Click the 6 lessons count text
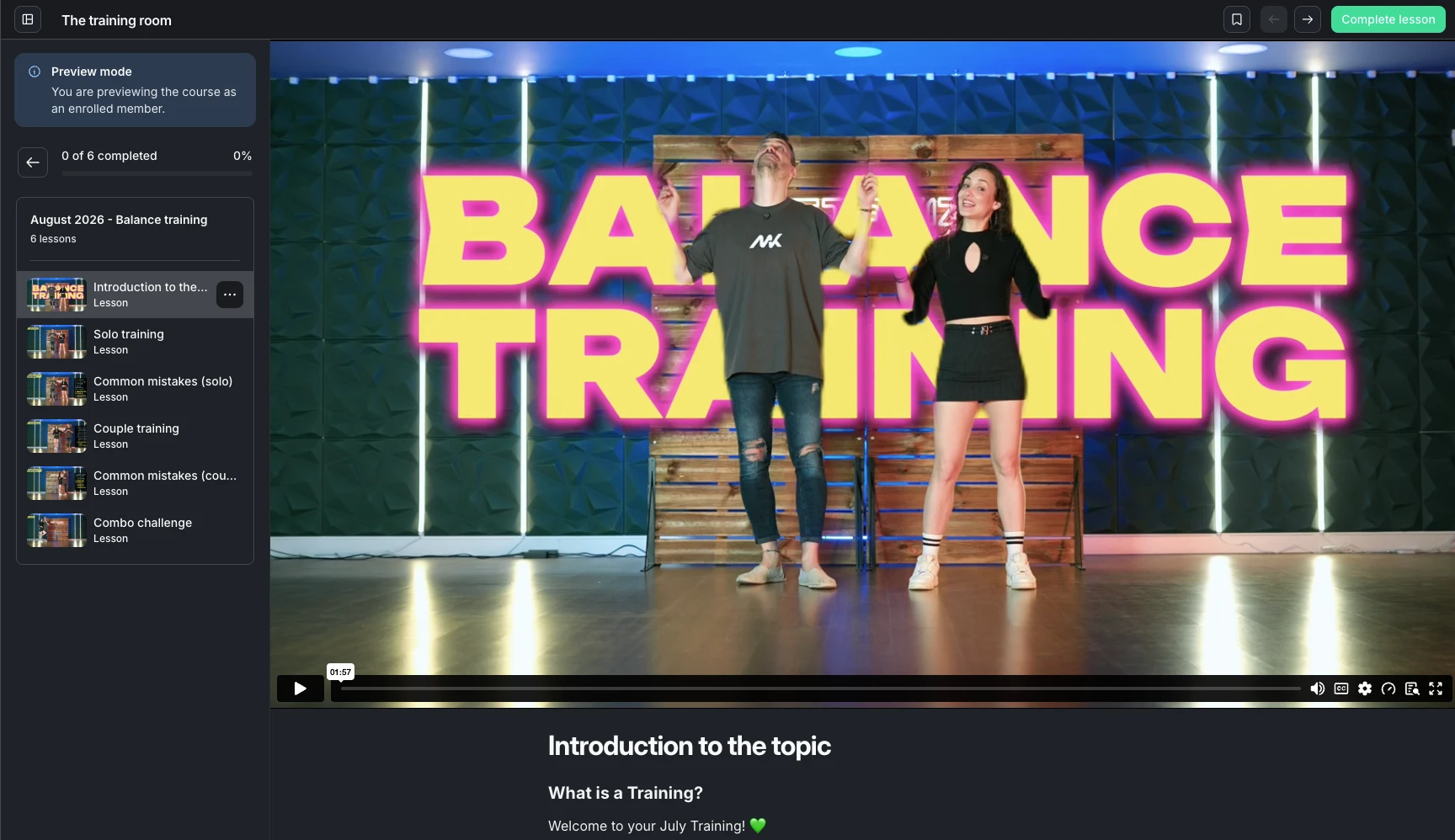1455x840 pixels. [53, 239]
